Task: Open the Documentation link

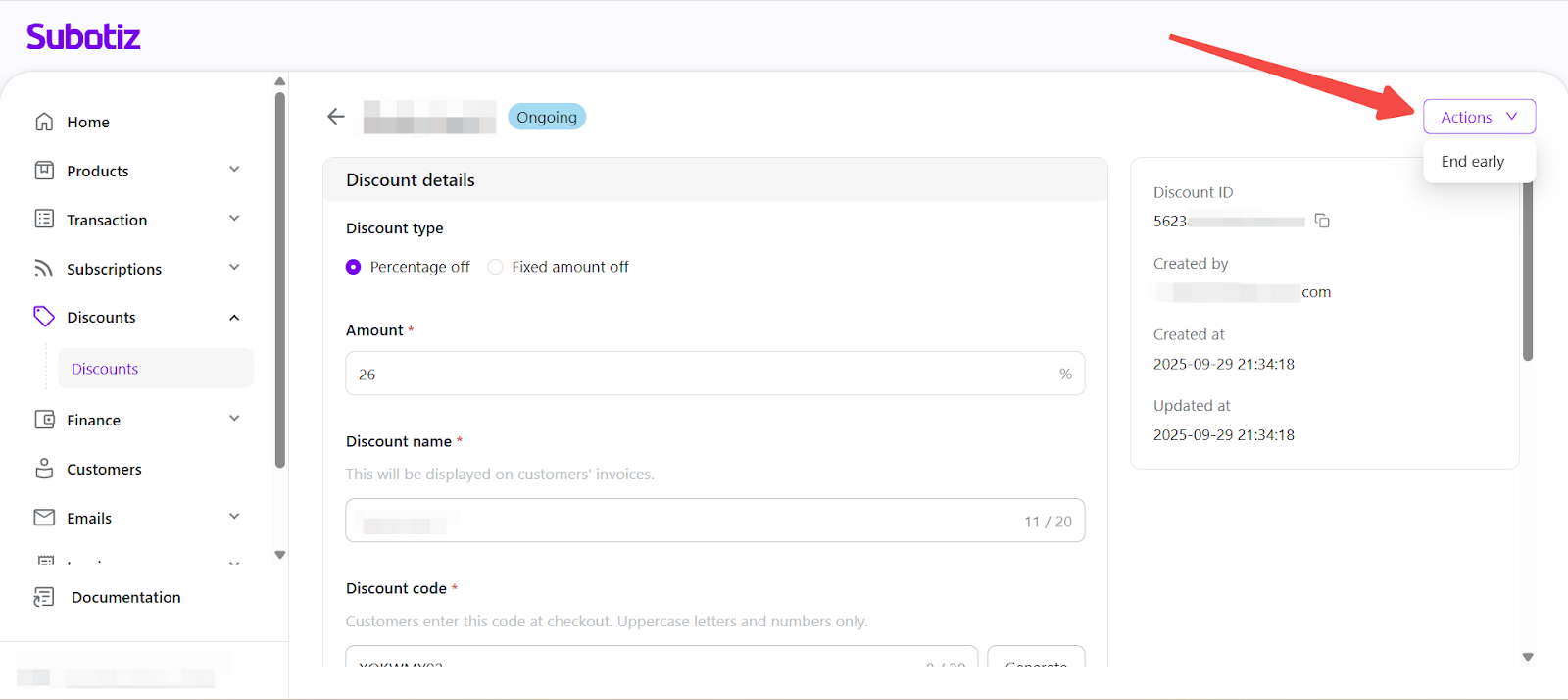Action: pyautogui.click(x=125, y=597)
